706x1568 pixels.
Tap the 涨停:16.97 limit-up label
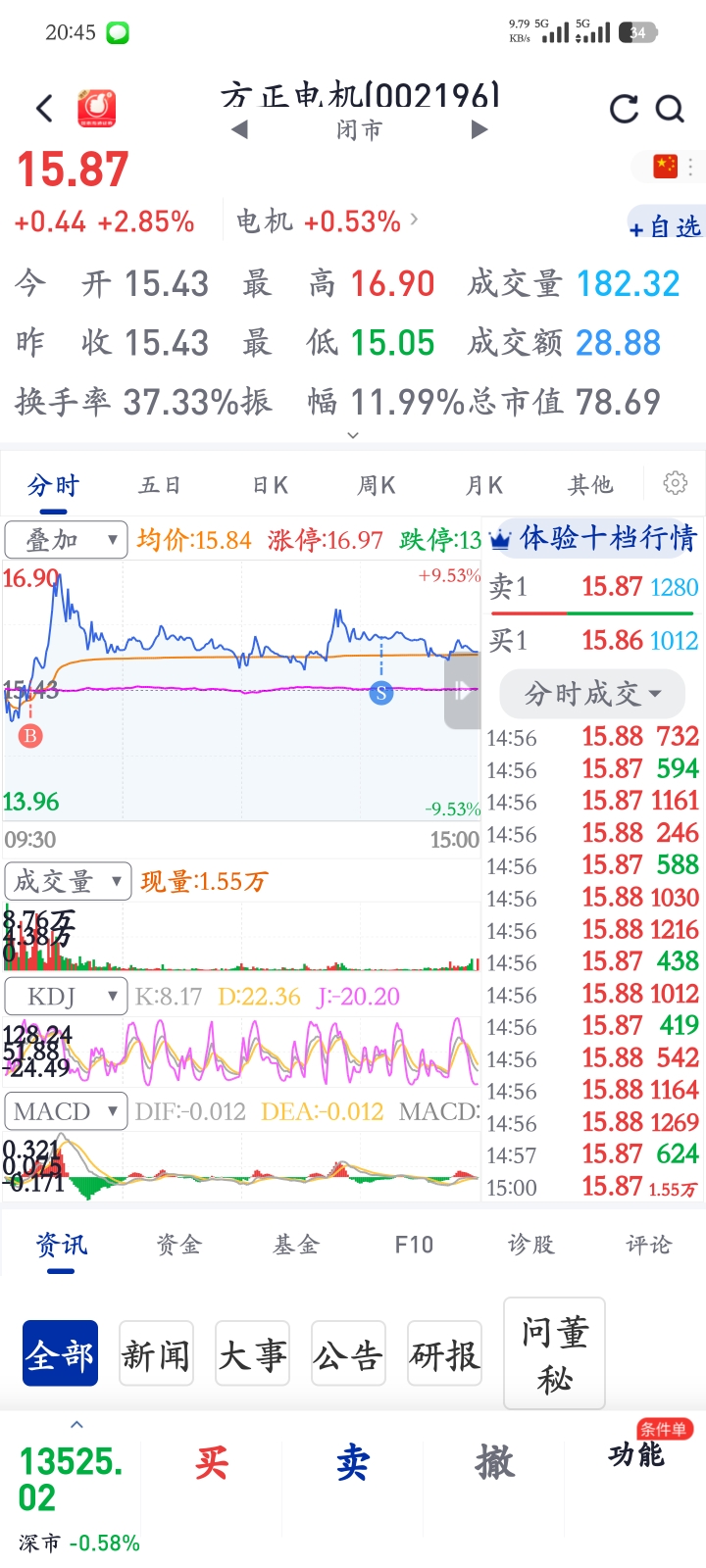pyautogui.click(x=326, y=540)
